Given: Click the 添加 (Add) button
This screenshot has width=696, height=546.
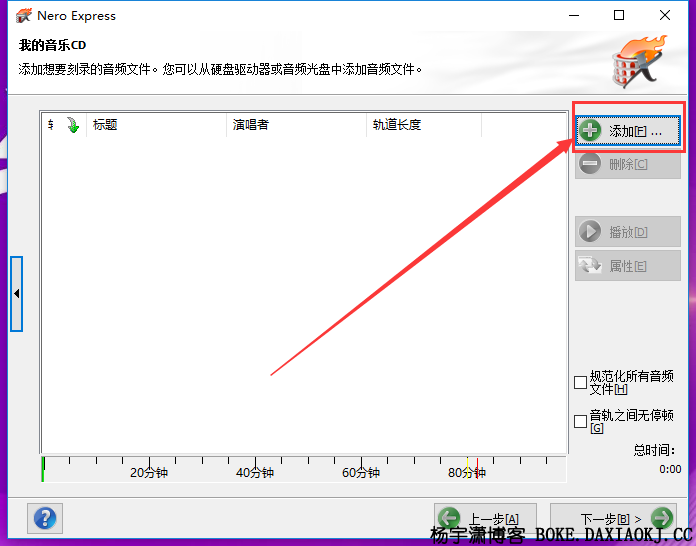Looking at the screenshot, I should click(x=628, y=131).
